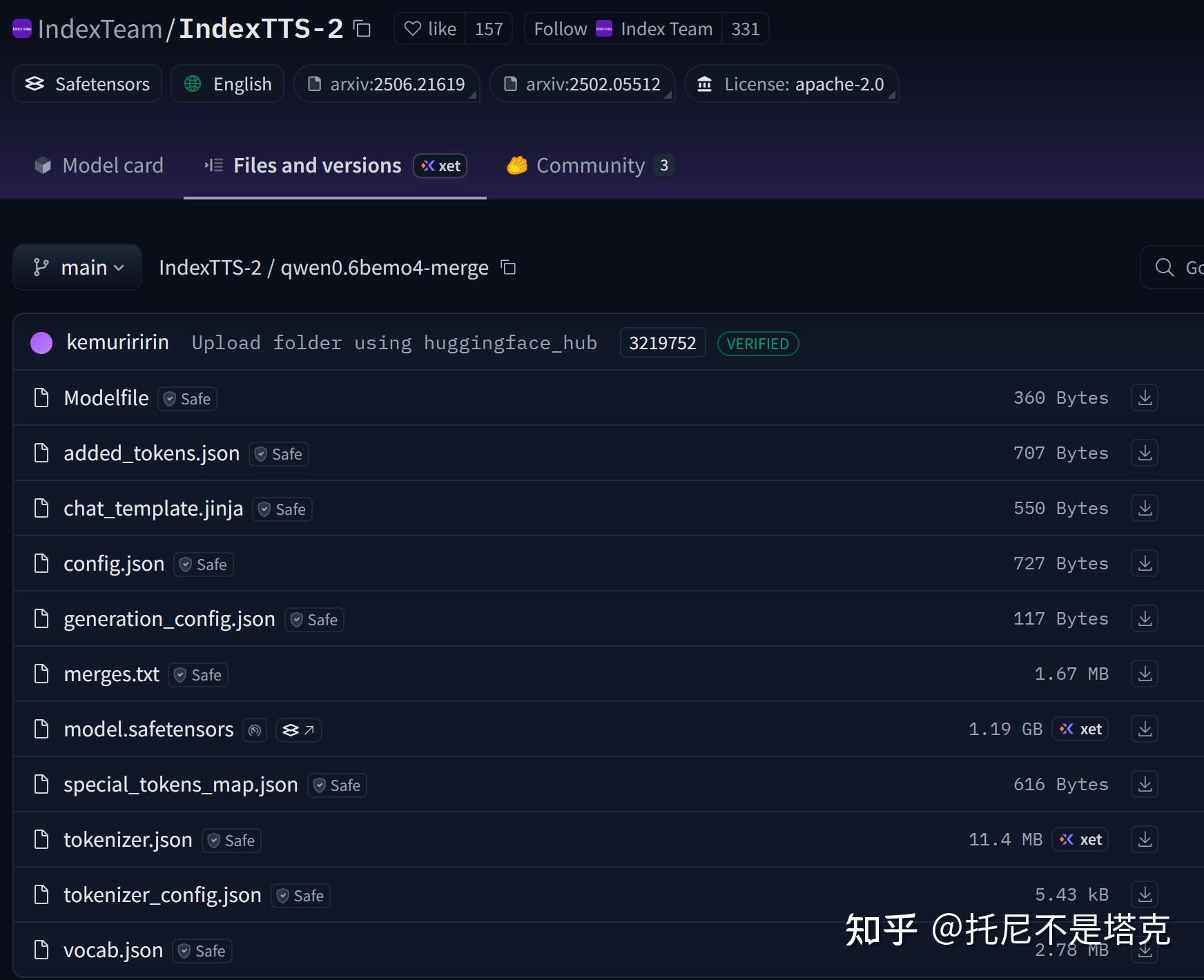Open the Community tab
Image resolution: width=1204 pixels, height=980 pixels.
pyautogui.click(x=590, y=165)
